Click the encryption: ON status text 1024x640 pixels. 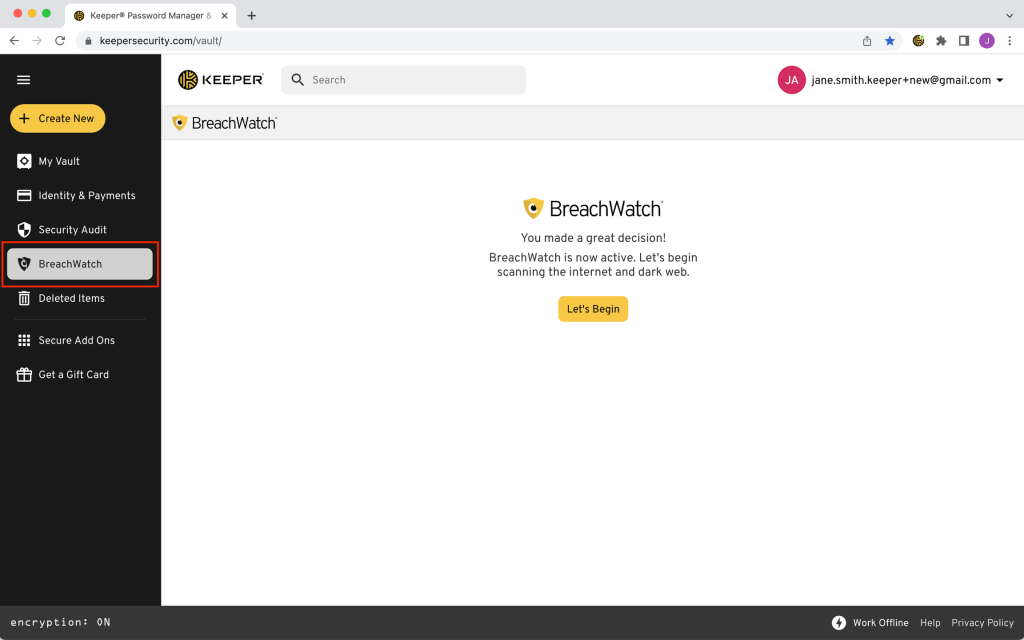pyautogui.click(x=60, y=622)
